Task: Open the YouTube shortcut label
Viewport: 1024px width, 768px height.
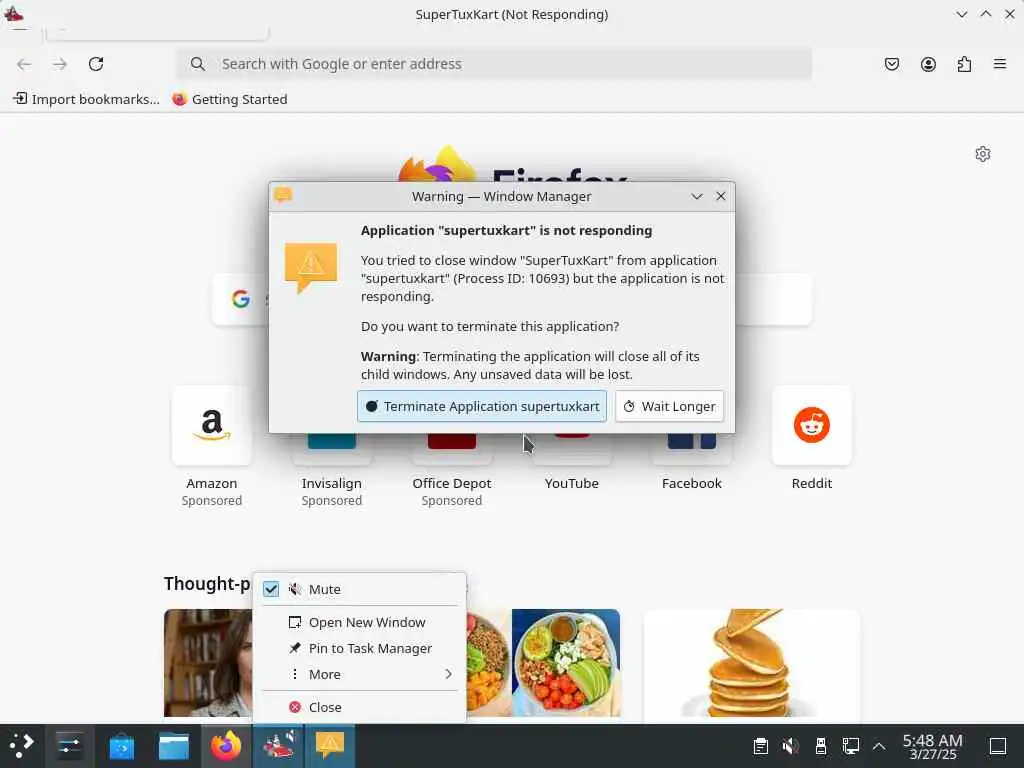Action: click(571, 483)
